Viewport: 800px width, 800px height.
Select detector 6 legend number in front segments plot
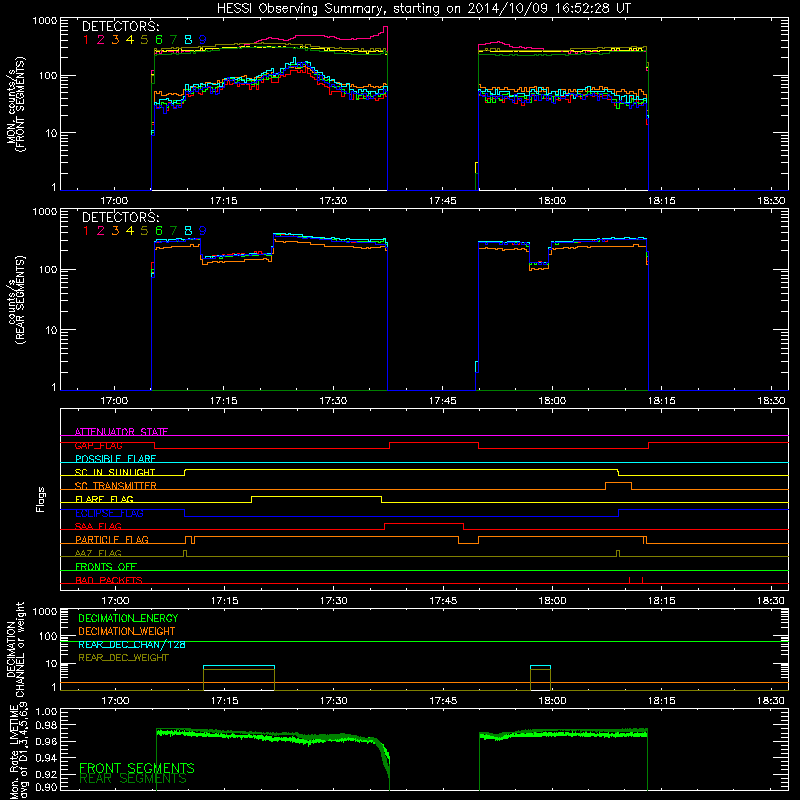tap(159, 39)
